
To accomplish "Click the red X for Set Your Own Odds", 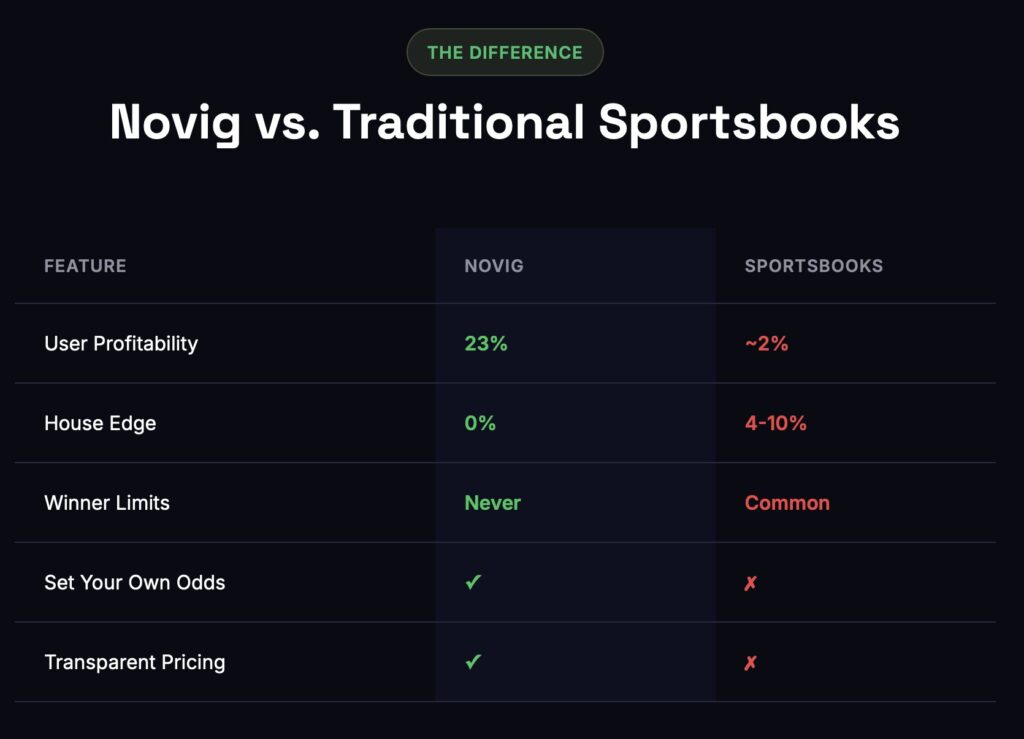I will click(x=750, y=583).
